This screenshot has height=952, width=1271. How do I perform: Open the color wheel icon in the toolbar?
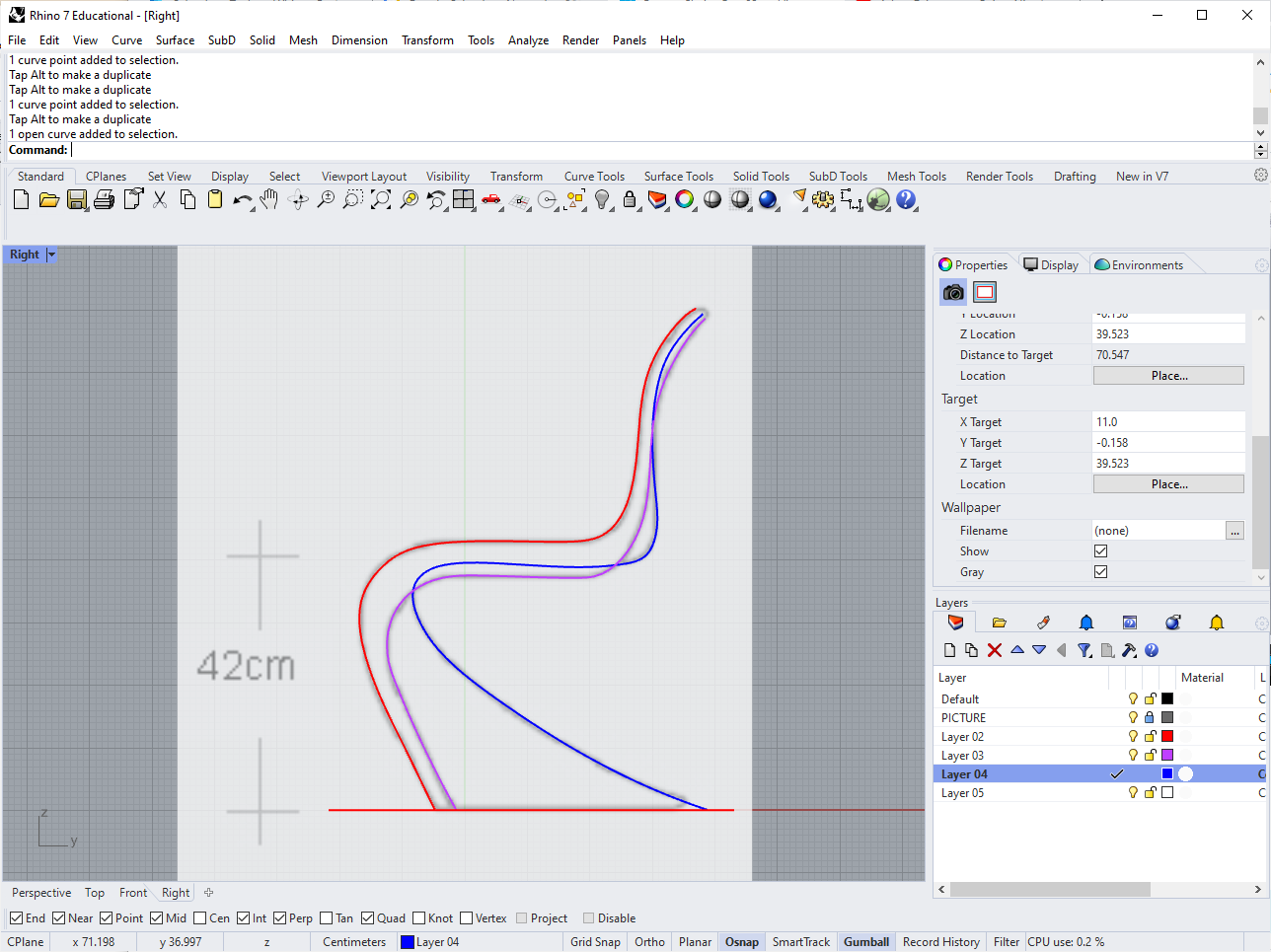pyautogui.click(x=685, y=200)
